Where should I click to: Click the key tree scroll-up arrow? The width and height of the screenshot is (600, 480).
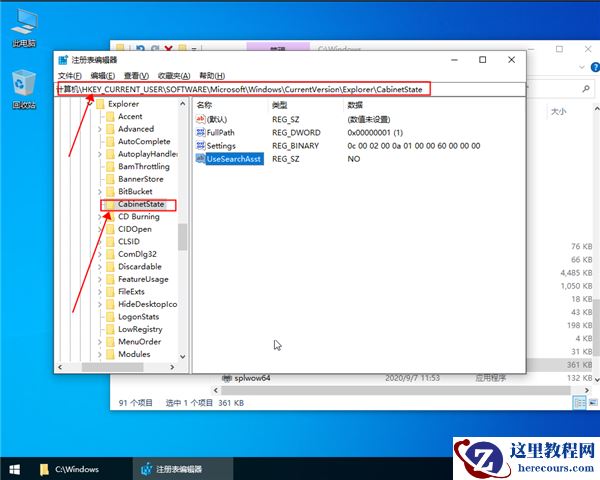pyautogui.click(x=183, y=104)
